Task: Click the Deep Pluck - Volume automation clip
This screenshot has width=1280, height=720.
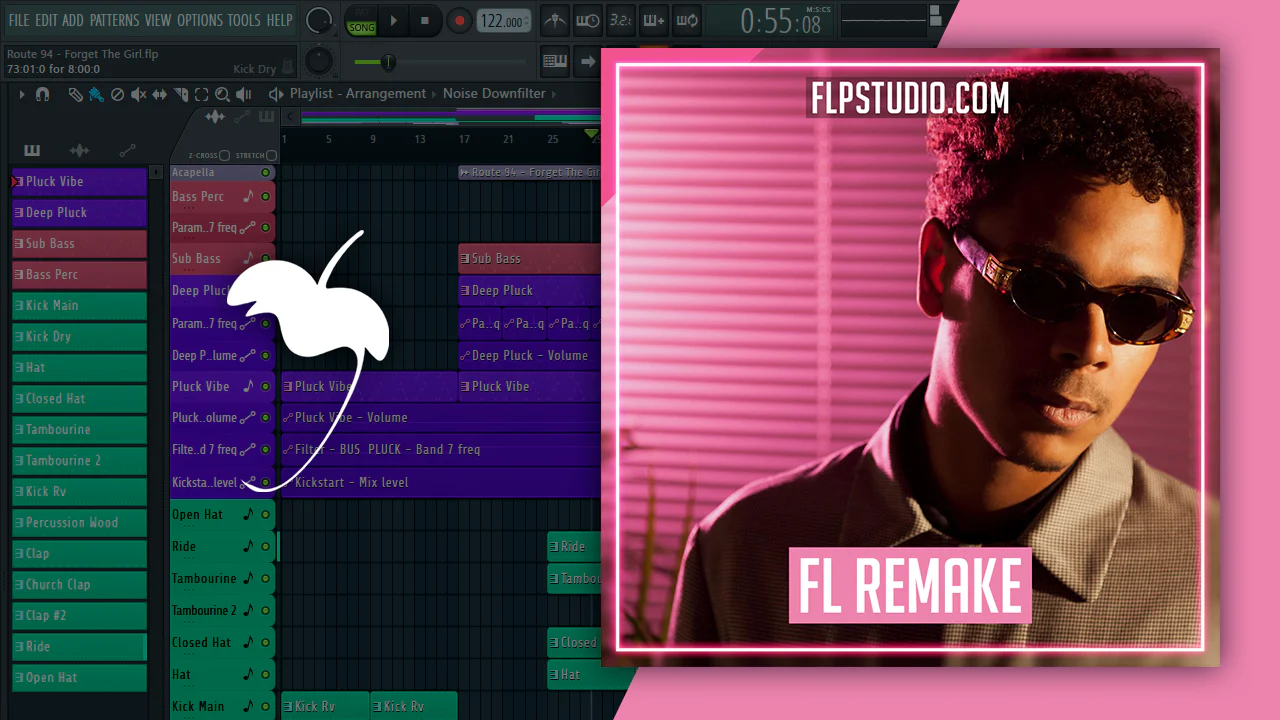Action: [x=529, y=356]
